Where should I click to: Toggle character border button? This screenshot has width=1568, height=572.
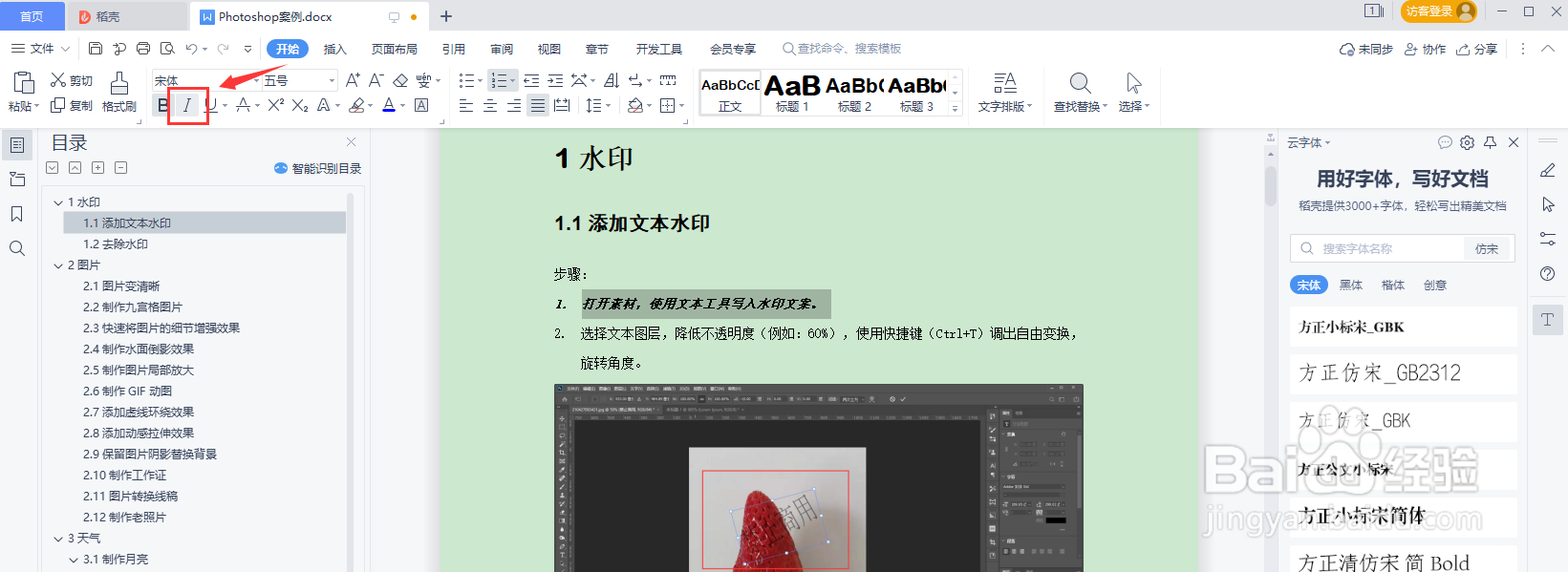(x=421, y=105)
